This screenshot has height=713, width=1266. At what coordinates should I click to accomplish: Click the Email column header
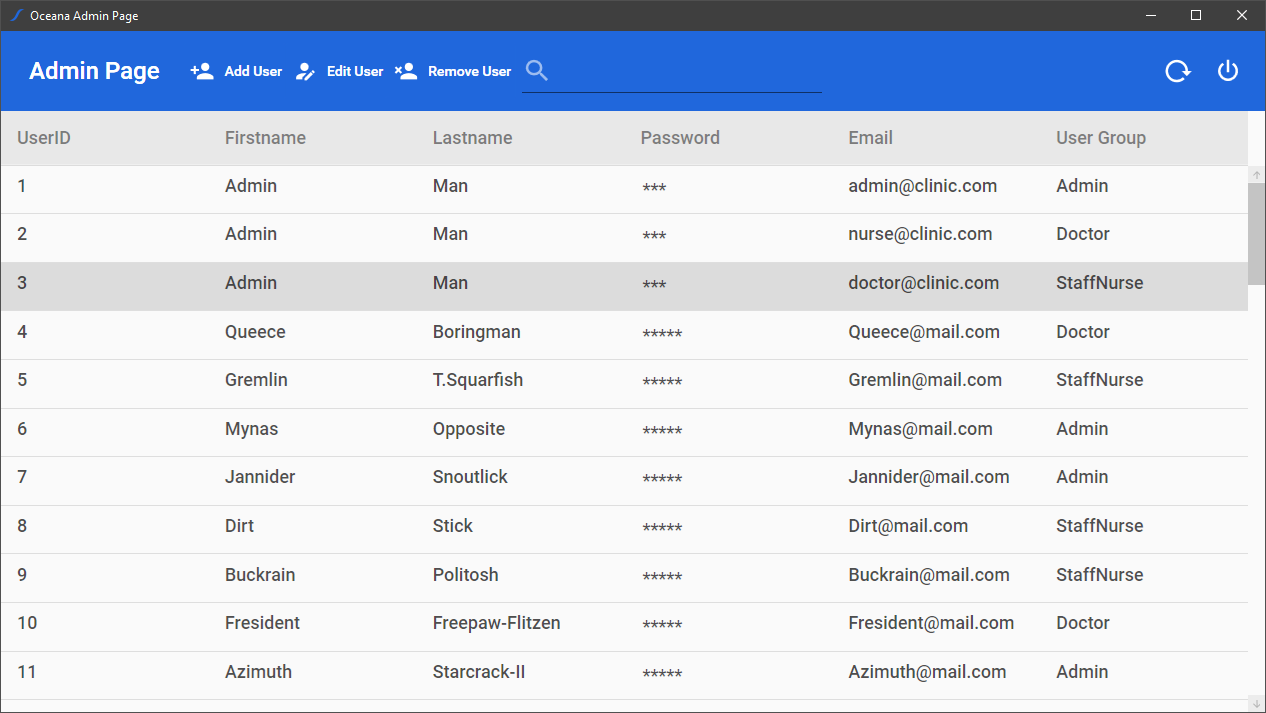(x=871, y=138)
